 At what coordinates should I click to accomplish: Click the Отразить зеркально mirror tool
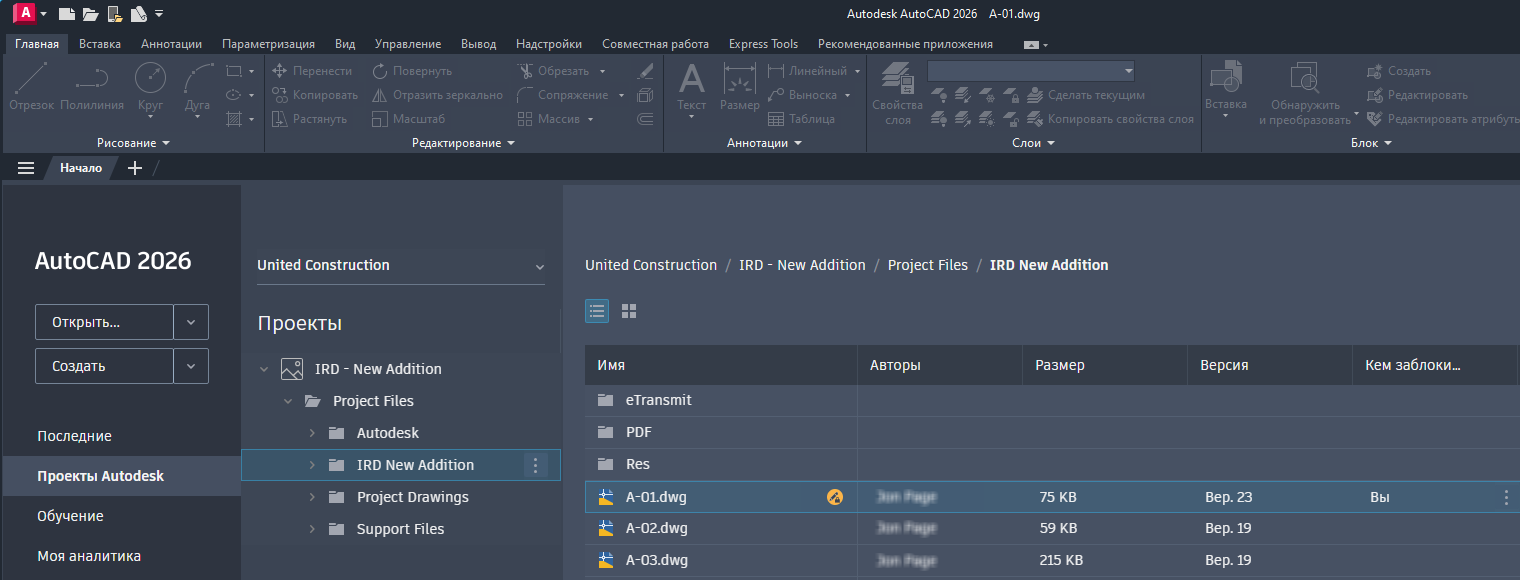coord(437,95)
